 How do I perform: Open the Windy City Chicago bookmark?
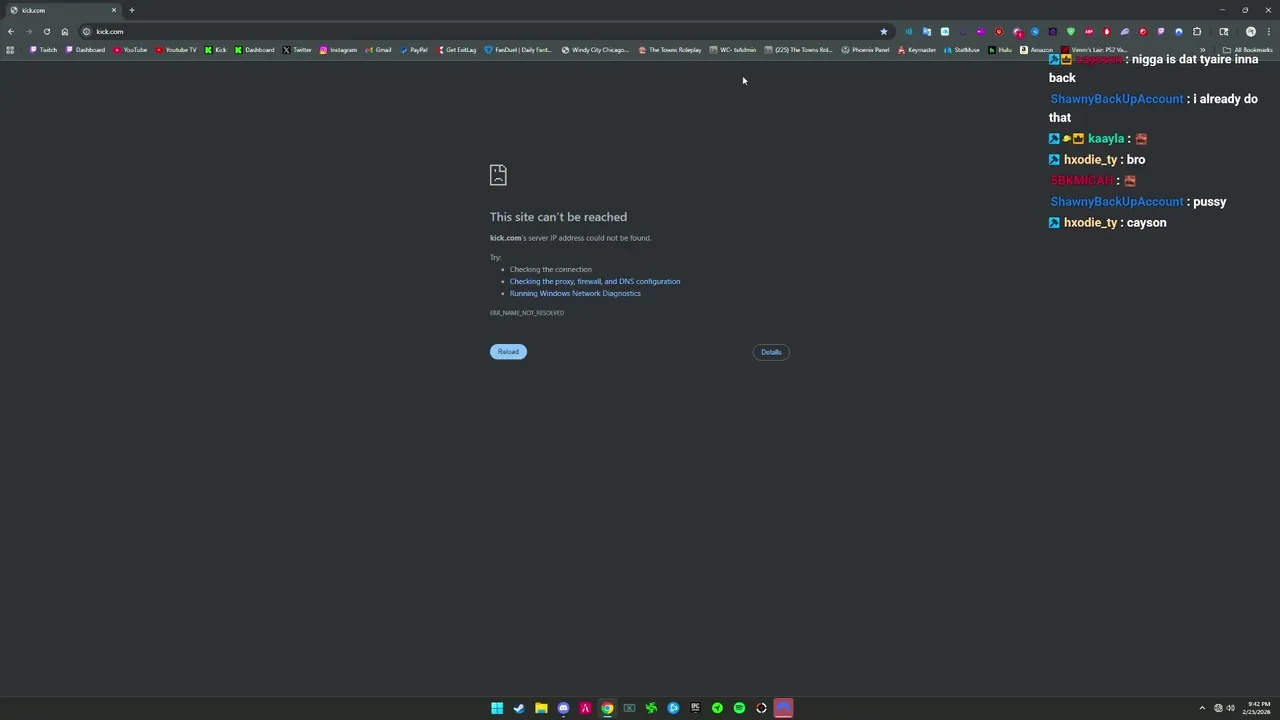[x=595, y=50]
